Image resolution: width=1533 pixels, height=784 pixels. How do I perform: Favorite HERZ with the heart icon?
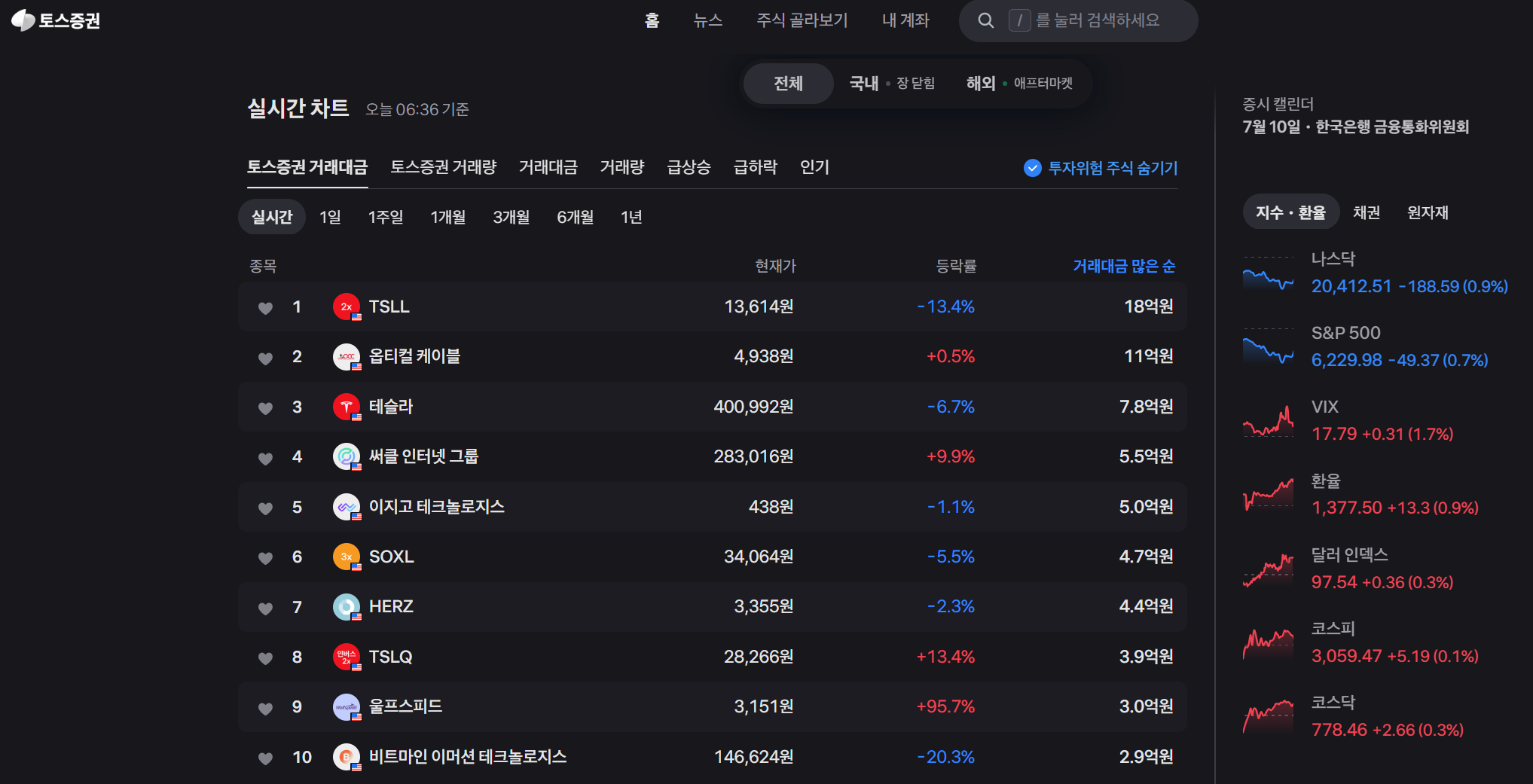click(265, 608)
